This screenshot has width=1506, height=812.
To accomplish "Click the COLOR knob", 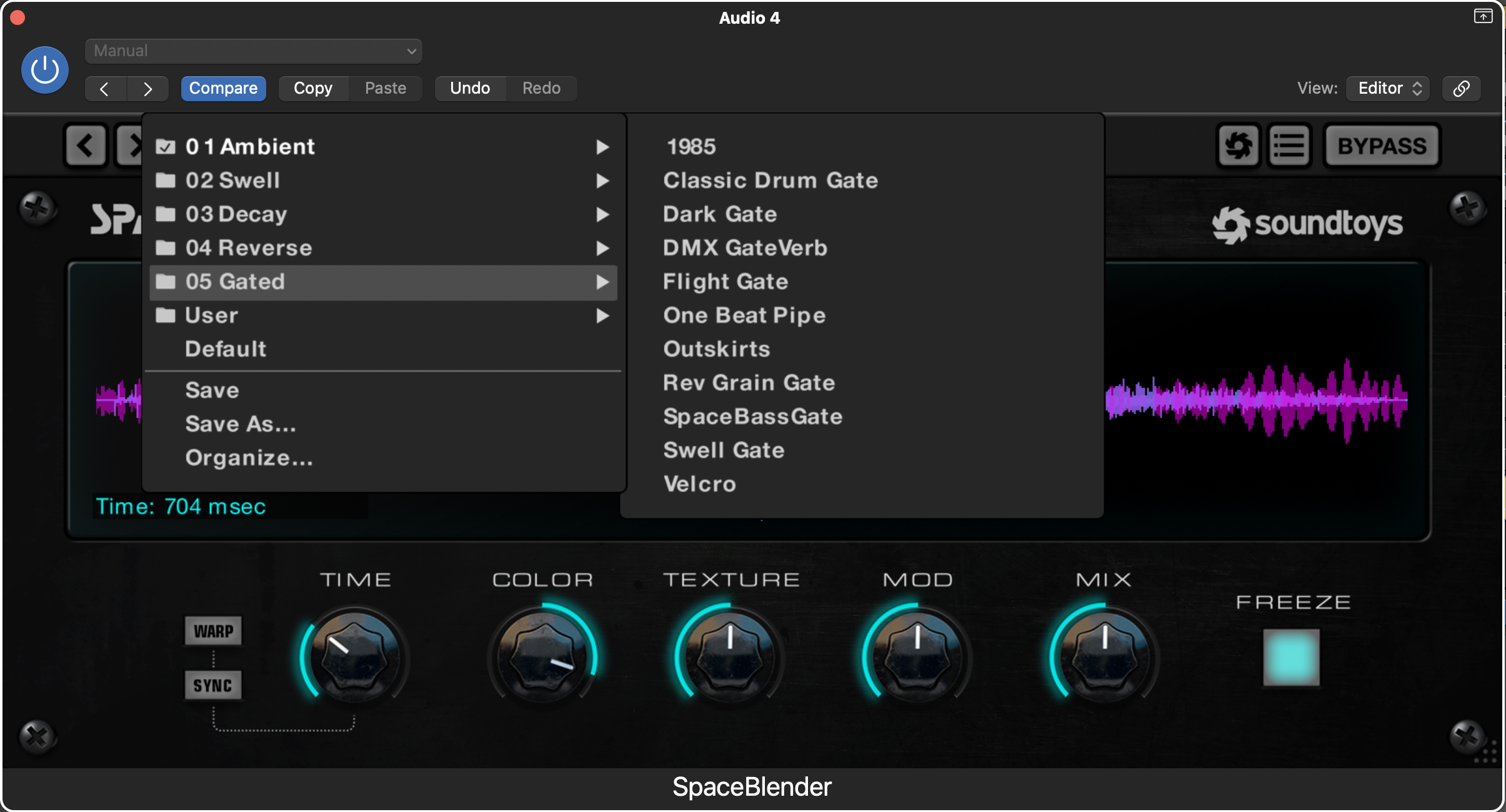I will coord(542,656).
